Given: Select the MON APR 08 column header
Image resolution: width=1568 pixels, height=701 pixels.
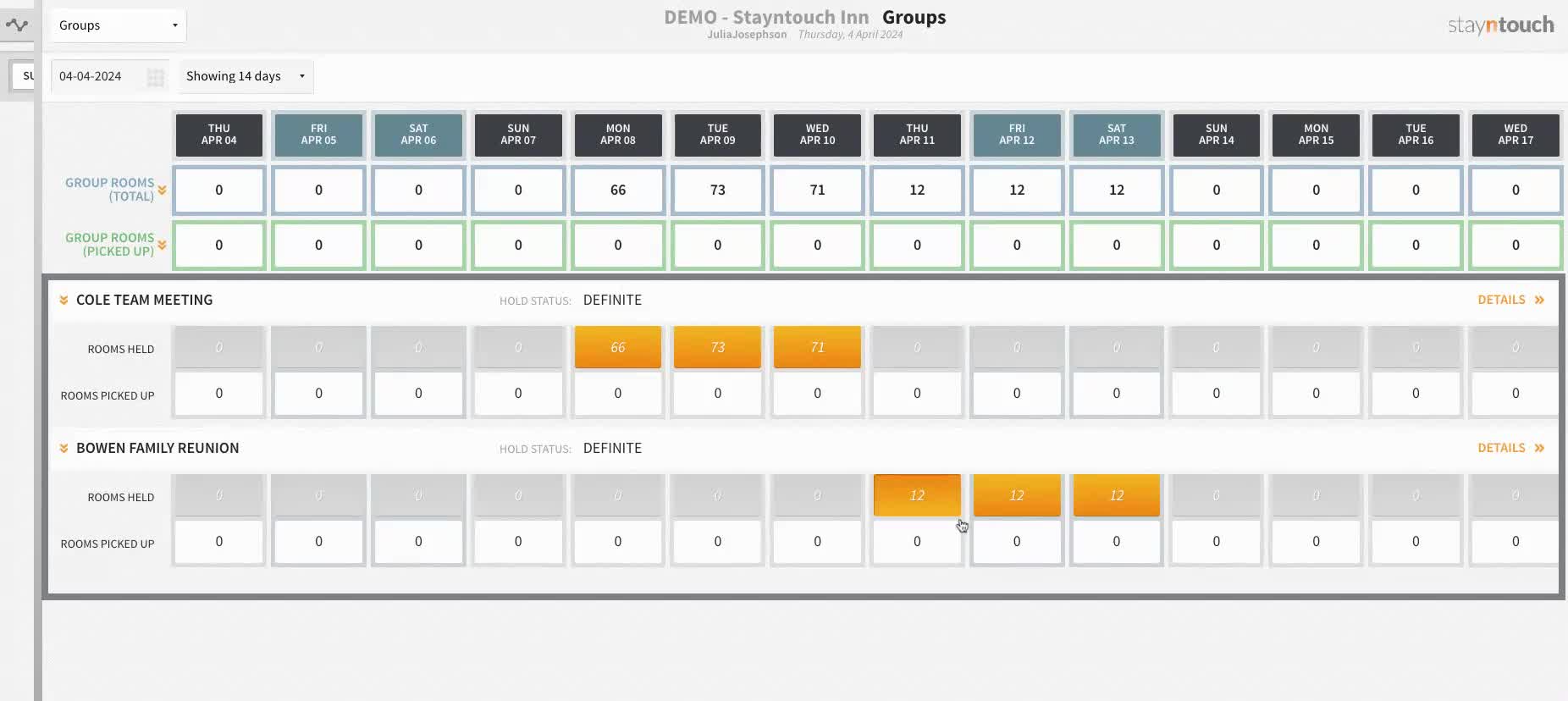Looking at the screenshot, I should [x=618, y=135].
